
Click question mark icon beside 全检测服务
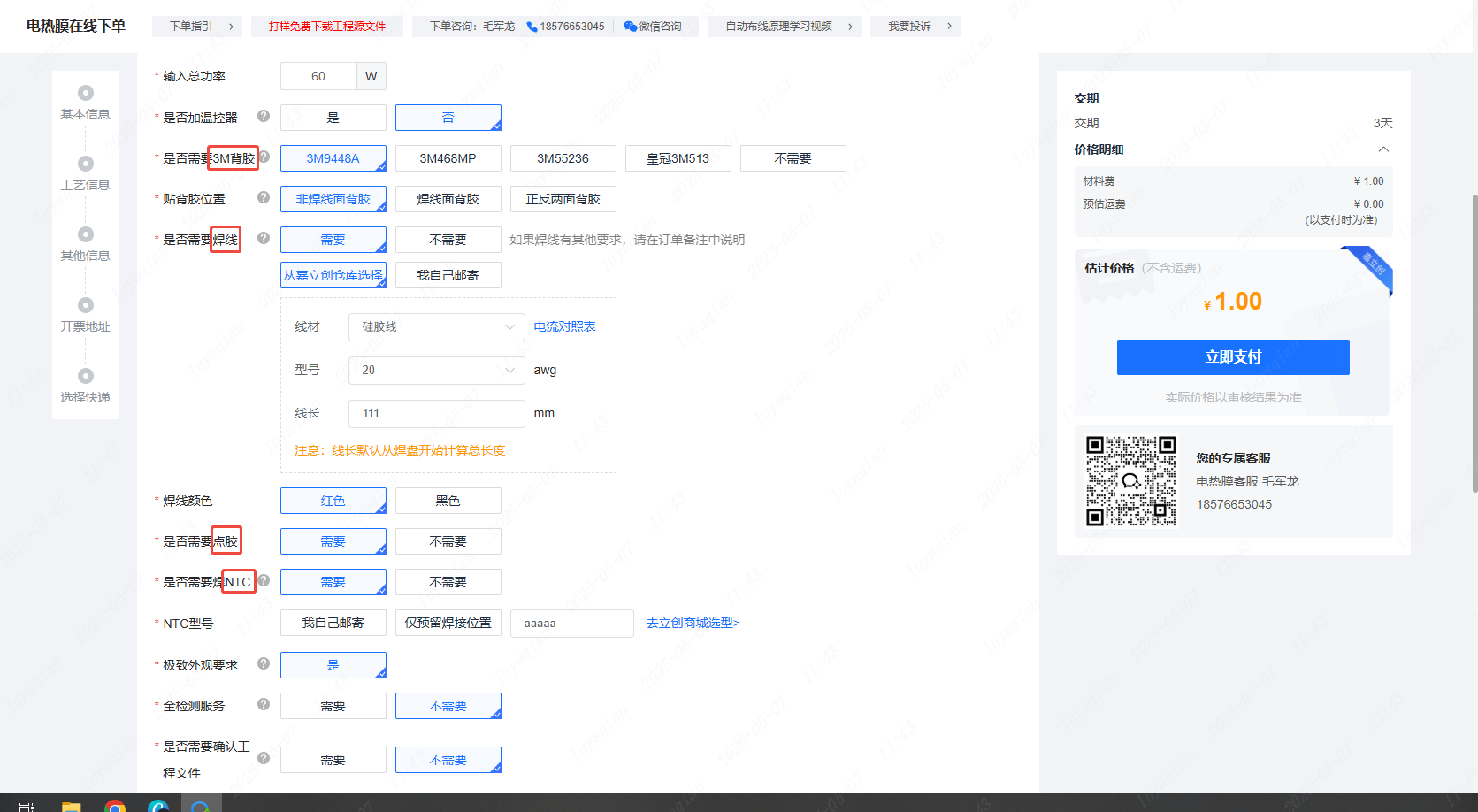coord(264,704)
